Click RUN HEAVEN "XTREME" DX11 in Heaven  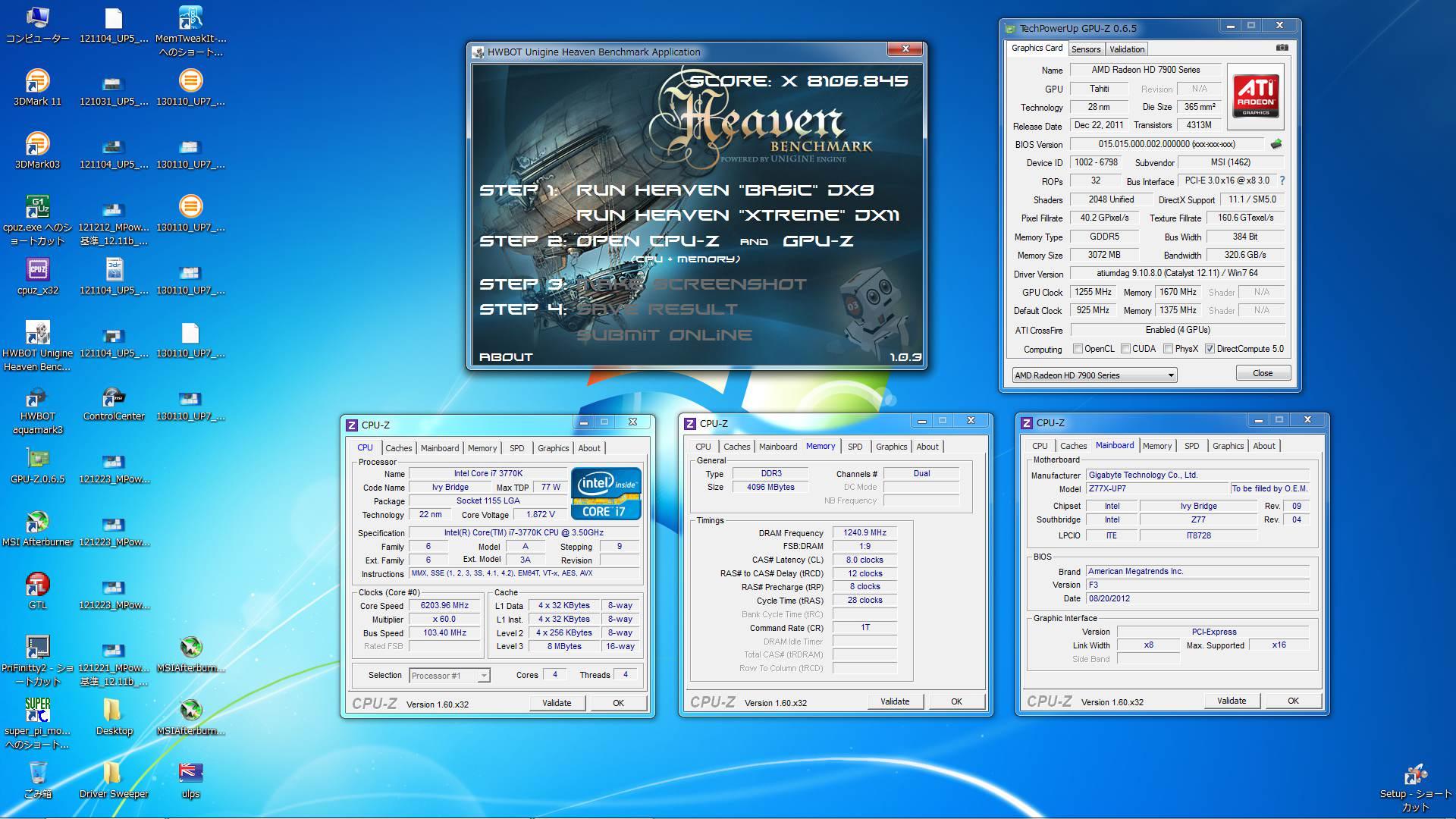point(738,215)
